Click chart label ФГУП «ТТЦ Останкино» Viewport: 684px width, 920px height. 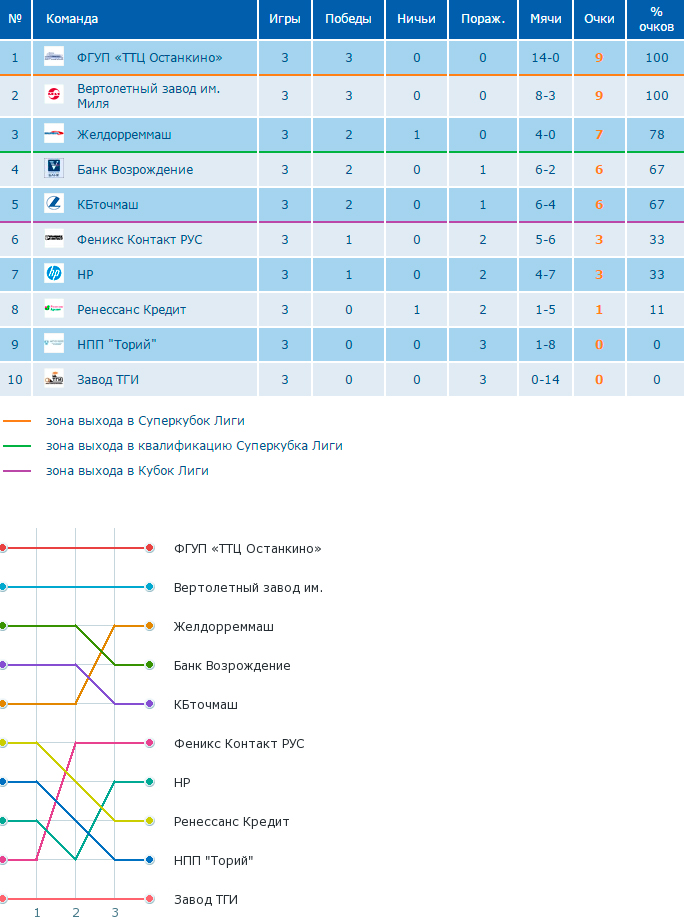coord(248,549)
